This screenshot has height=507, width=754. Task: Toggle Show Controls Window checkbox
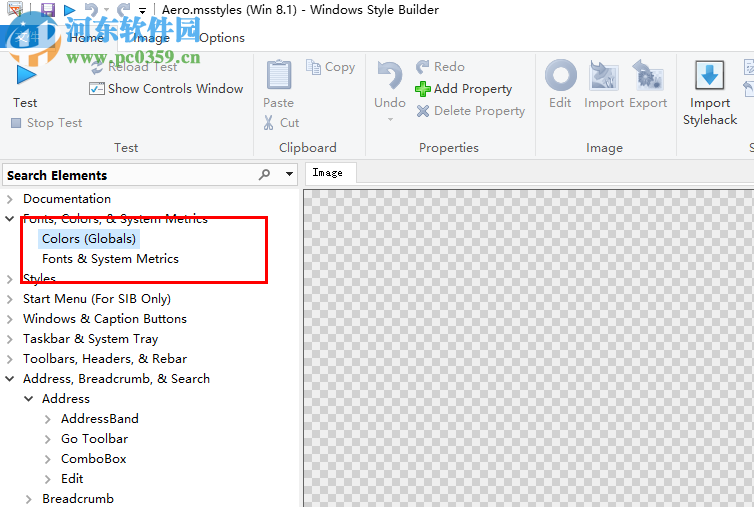click(96, 89)
